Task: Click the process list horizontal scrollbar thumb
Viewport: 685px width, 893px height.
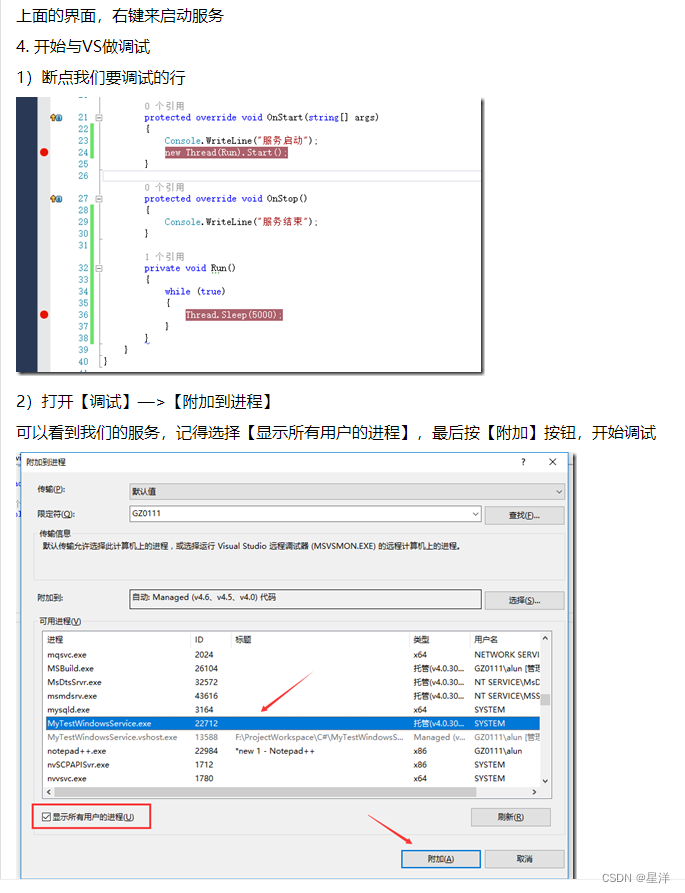Action: click(x=265, y=792)
